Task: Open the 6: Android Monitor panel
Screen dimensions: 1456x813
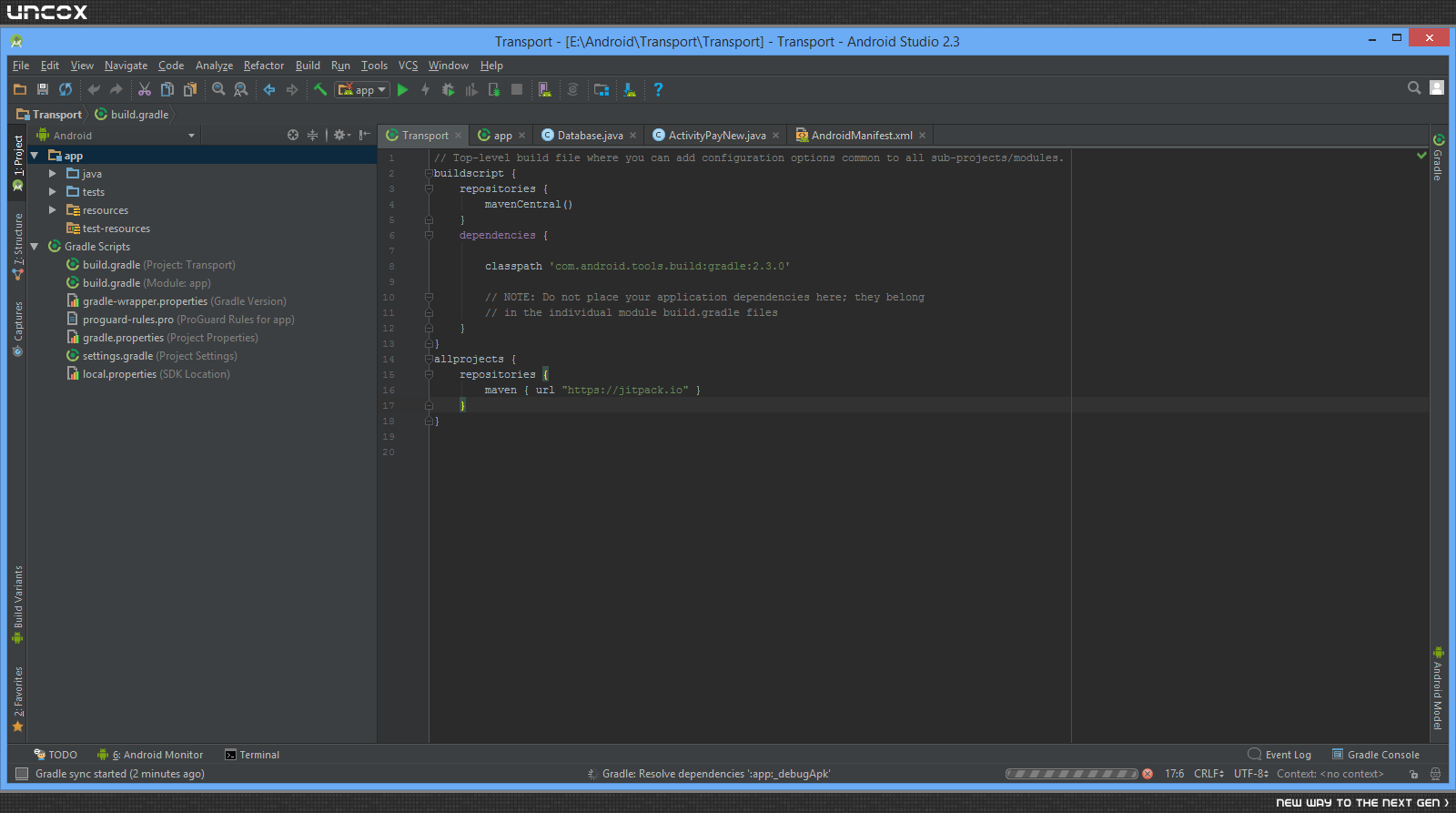Action: (150, 755)
